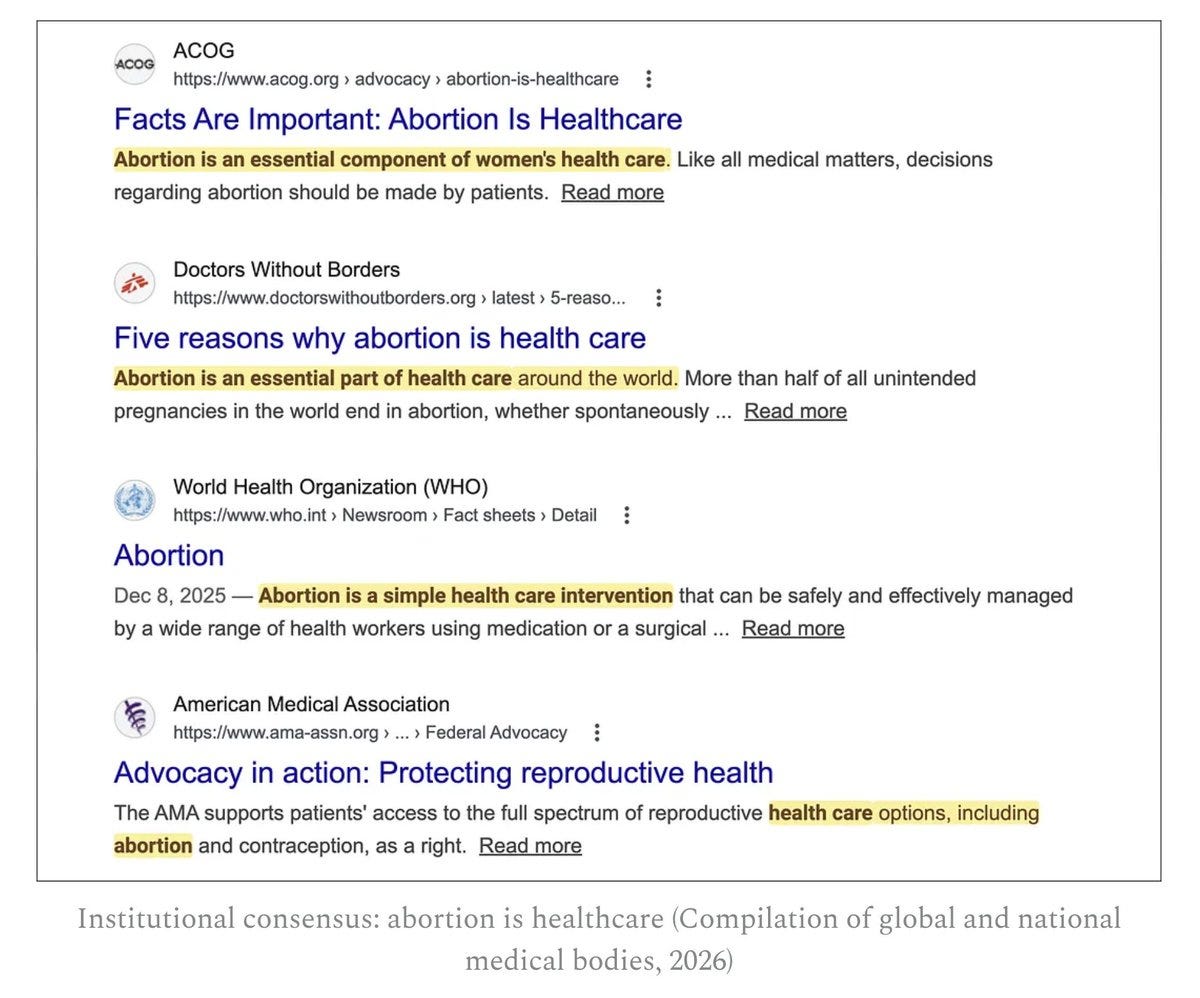Click Read more under ACOG snippet
The image size is (1200, 998).
pyautogui.click(x=612, y=192)
